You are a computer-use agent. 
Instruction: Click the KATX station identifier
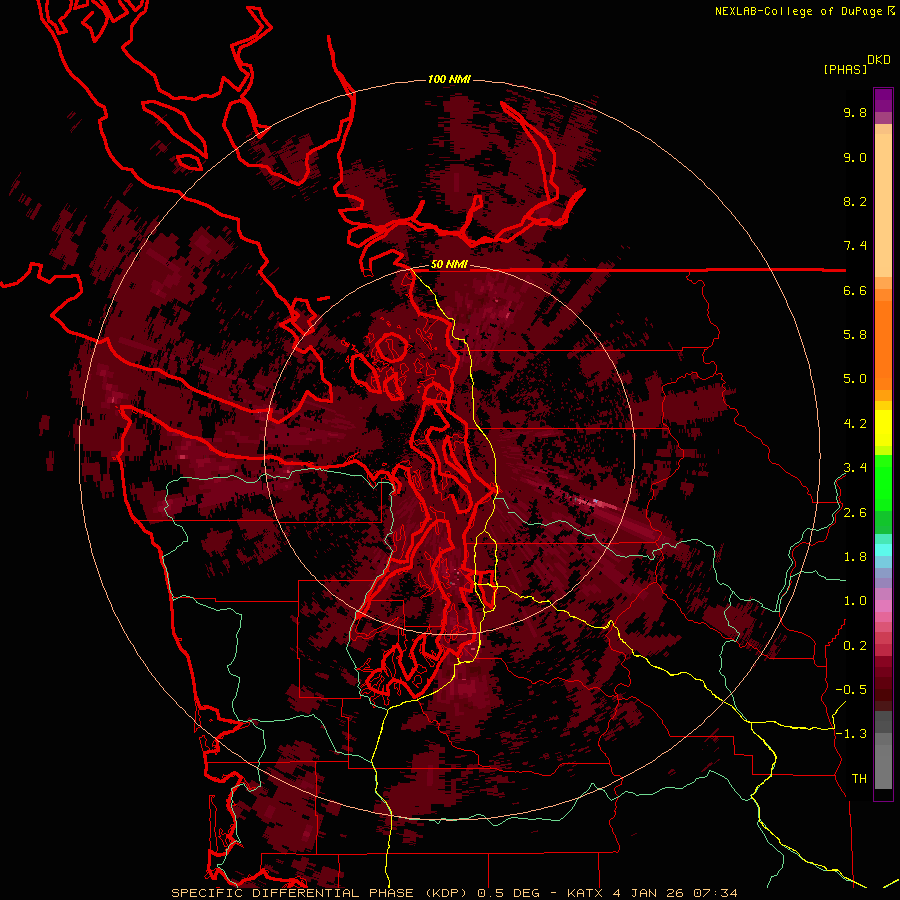tap(585, 893)
